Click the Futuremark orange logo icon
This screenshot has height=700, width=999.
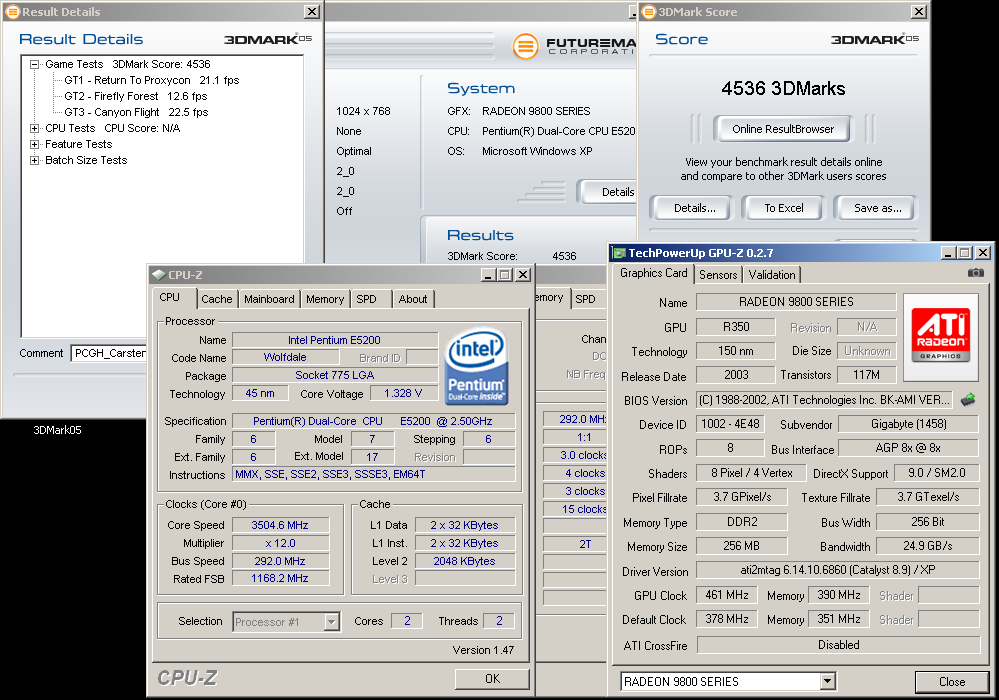(526, 46)
